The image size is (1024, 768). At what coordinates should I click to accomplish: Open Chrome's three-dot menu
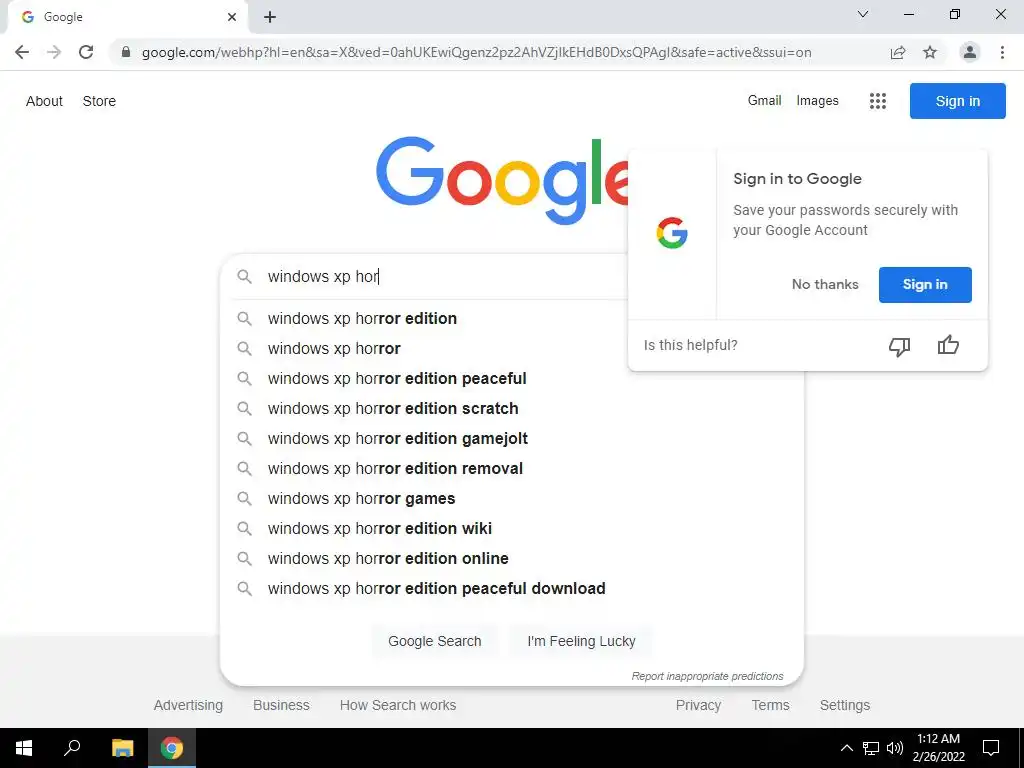[1002, 52]
